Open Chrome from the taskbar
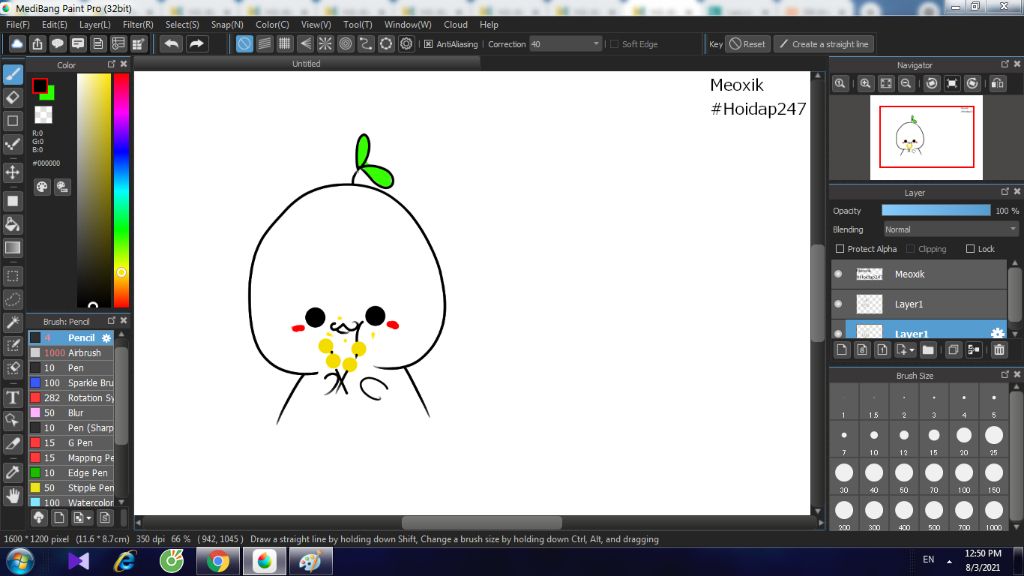The image size is (1024, 576). pos(218,561)
